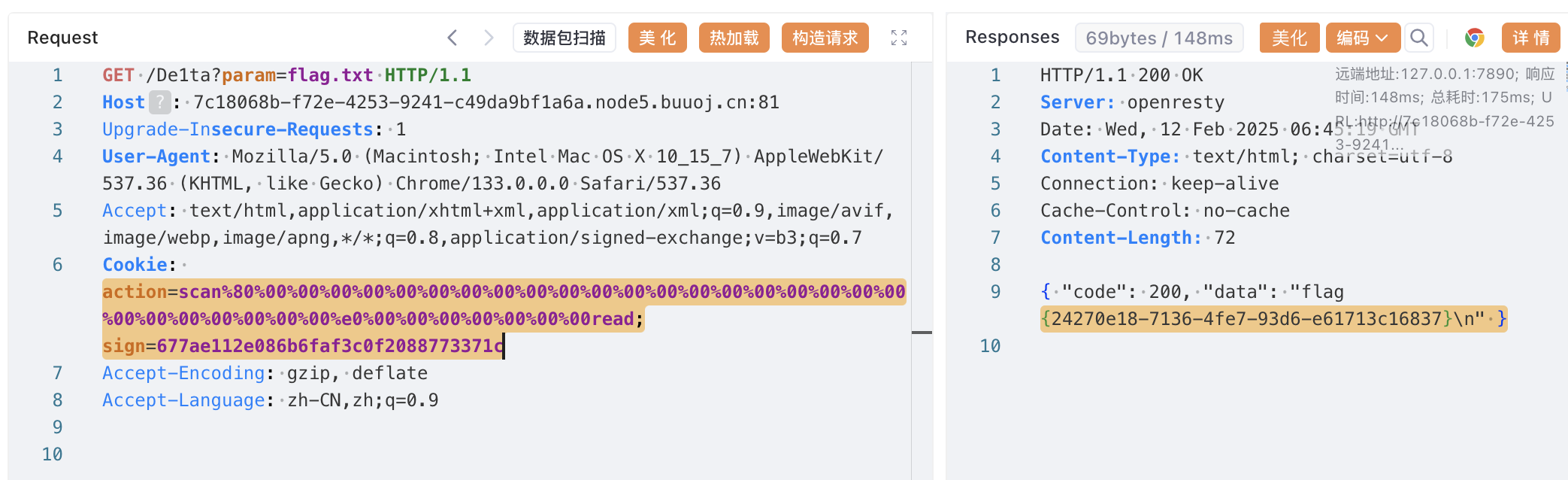Viewport: 1568px width, 480px height.
Task: Click the 远端地址 remote address info text
Action: pos(1444,74)
